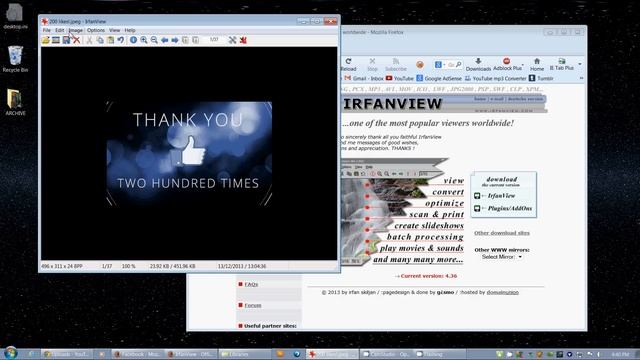Click the Recycle Bin desktop icon
Image resolution: width=640 pixels, height=360 pixels.
[15, 59]
